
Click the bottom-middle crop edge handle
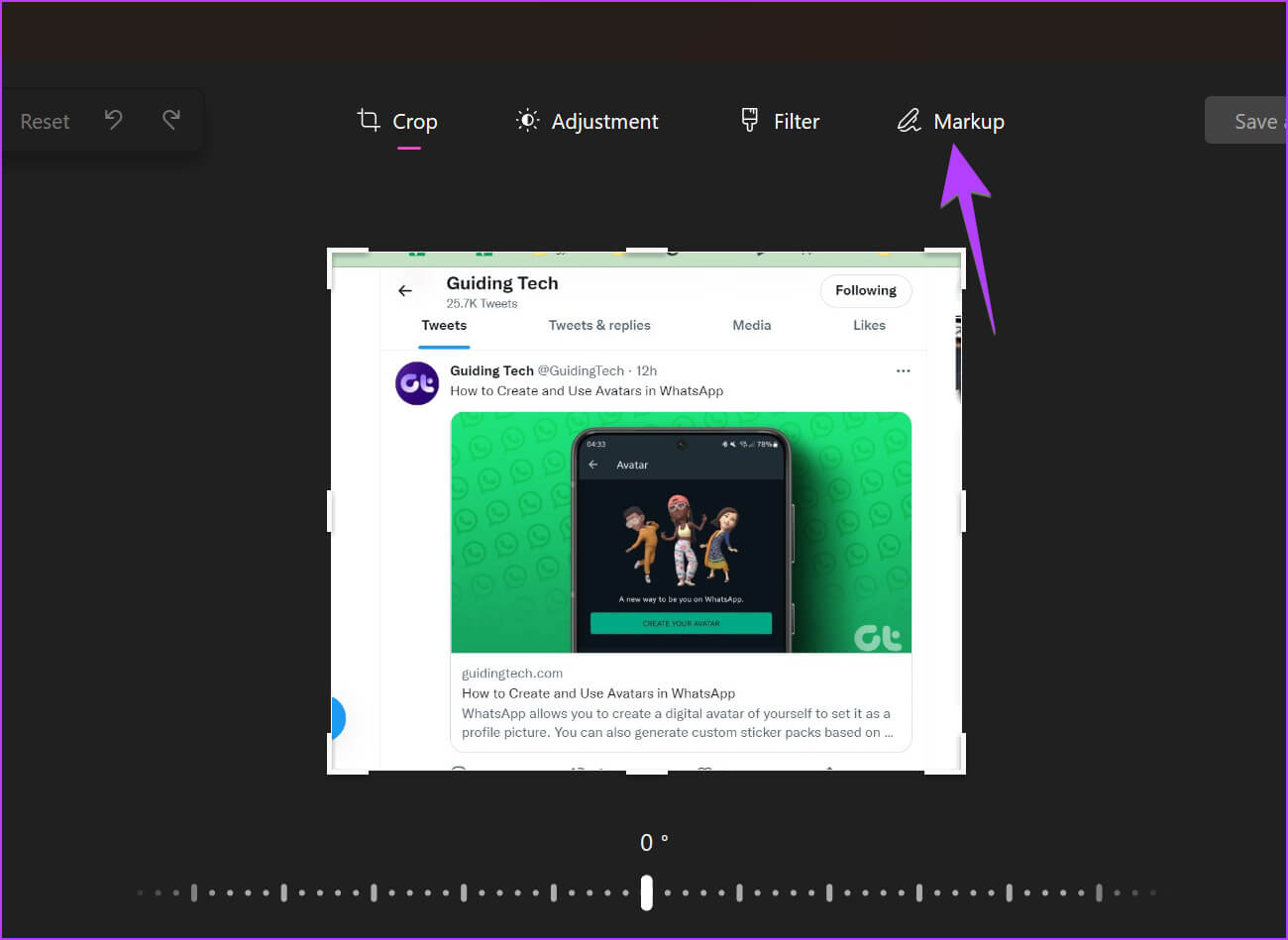pos(647,773)
